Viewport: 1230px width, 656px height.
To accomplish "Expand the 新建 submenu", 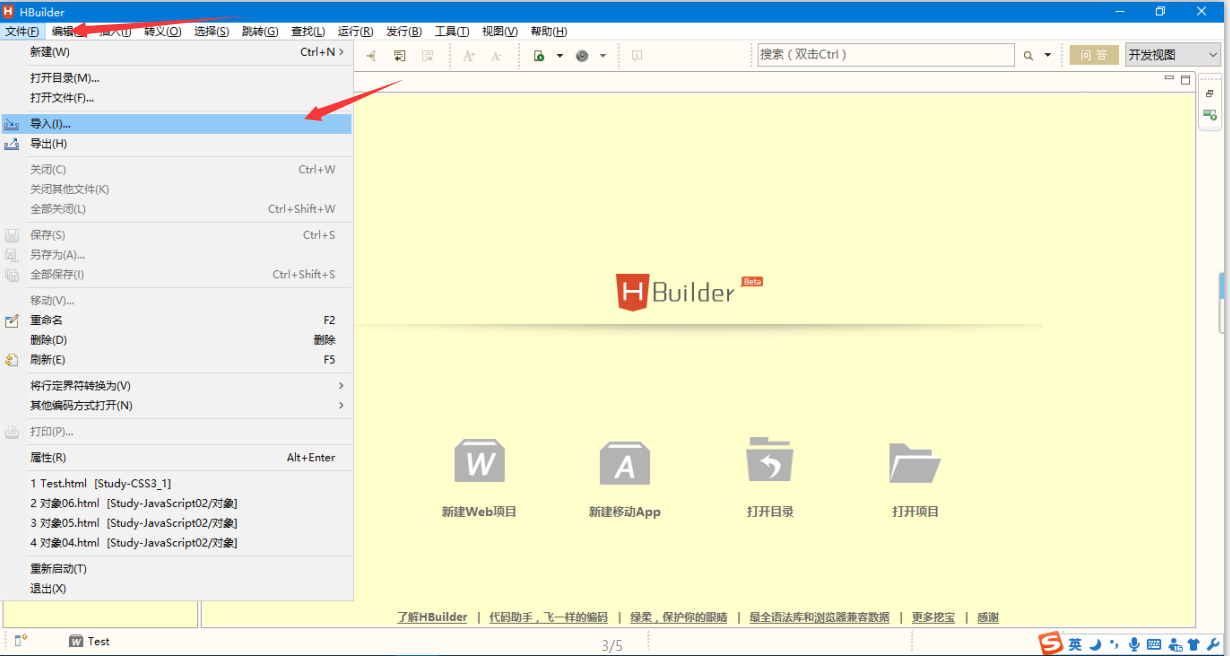I will click(341, 52).
